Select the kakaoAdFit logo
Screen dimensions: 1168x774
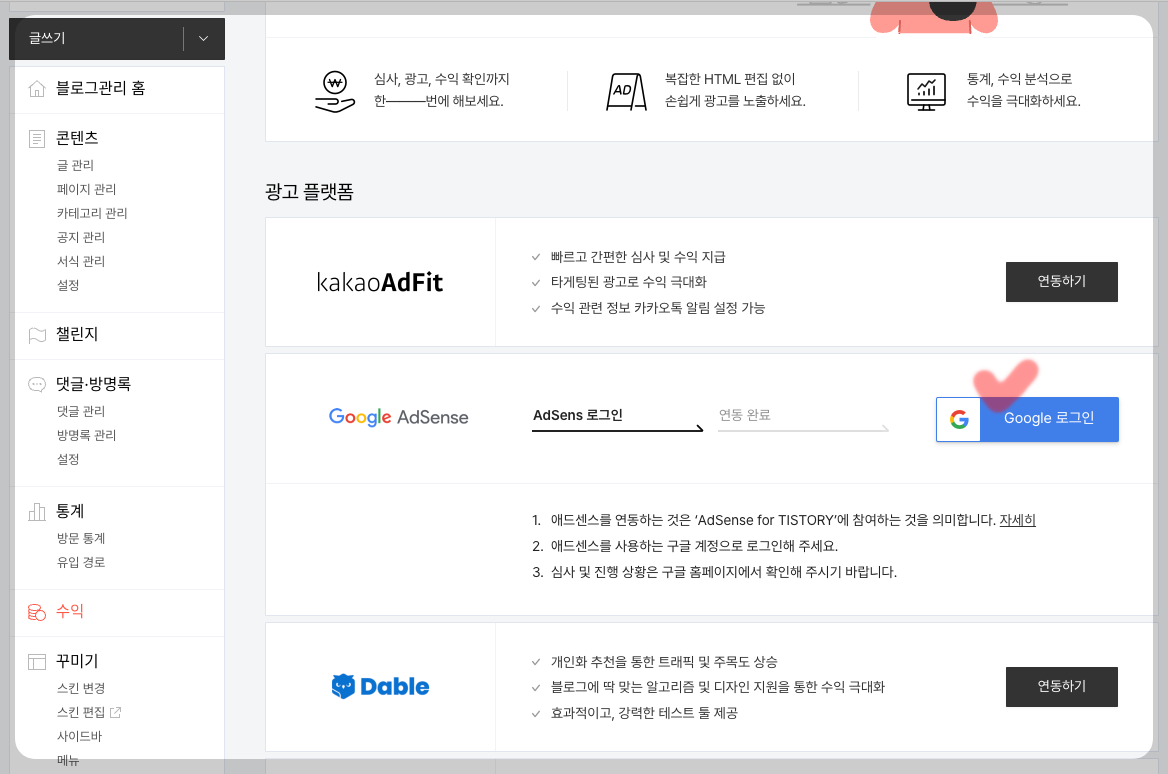coord(380,281)
